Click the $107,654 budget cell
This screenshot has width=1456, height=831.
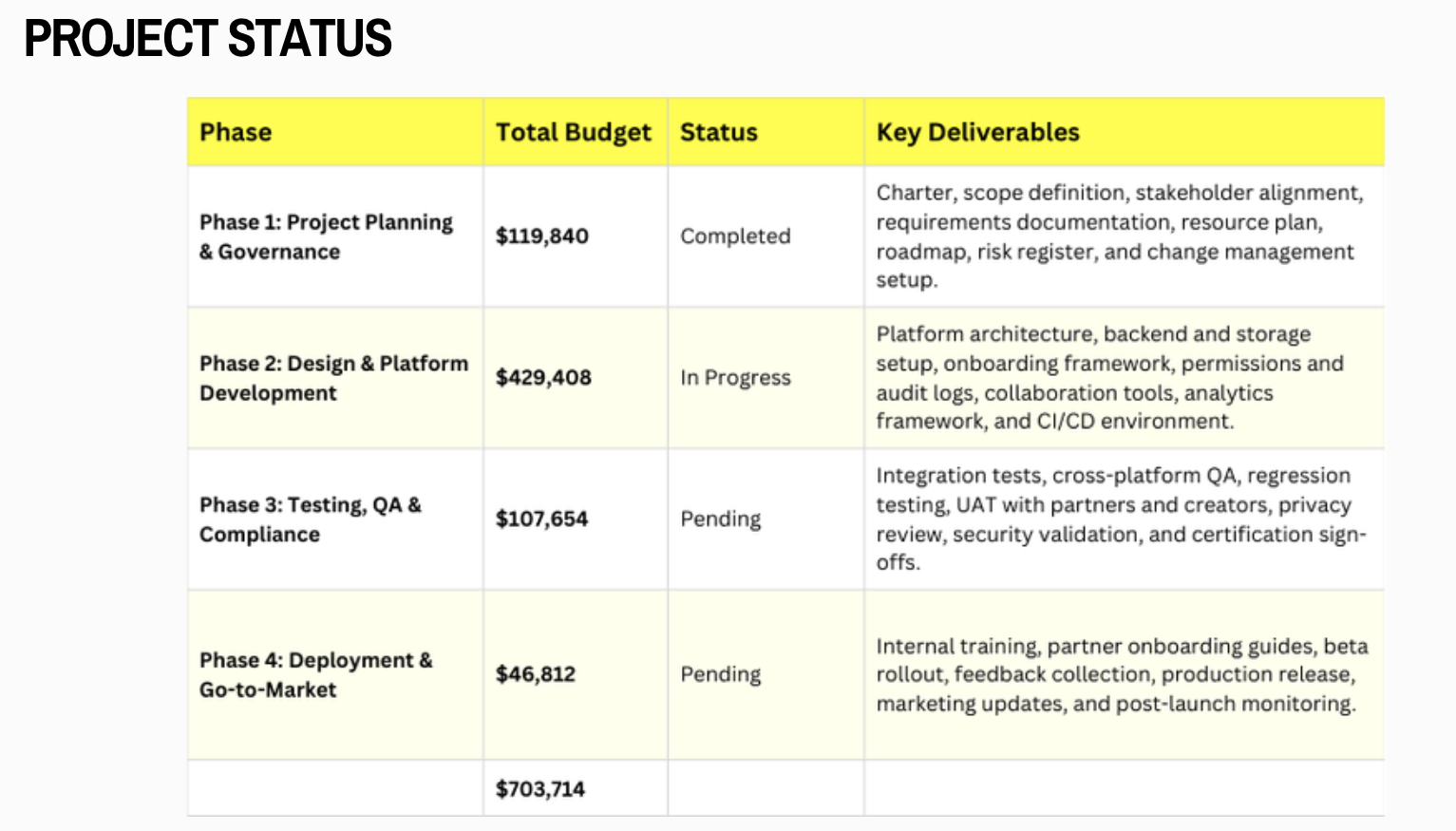541,519
